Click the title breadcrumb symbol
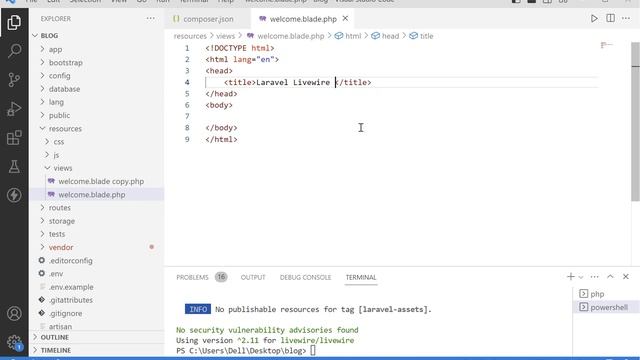The width and height of the screenshot is (640, 360). pyautogui.click(x=422, y=36)
